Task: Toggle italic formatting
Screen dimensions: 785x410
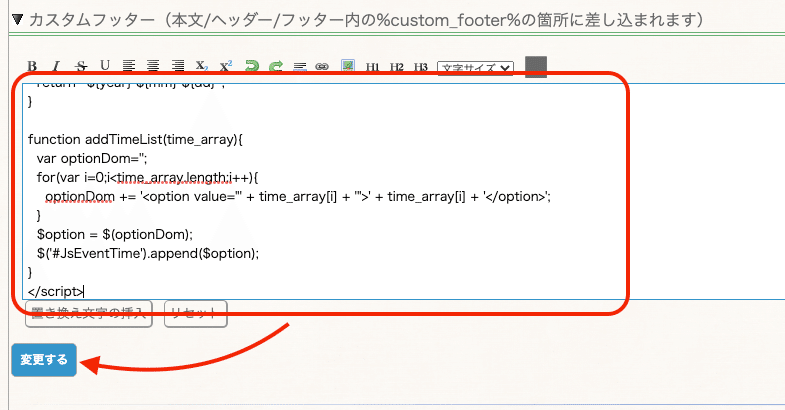Action: coord(56,66)
